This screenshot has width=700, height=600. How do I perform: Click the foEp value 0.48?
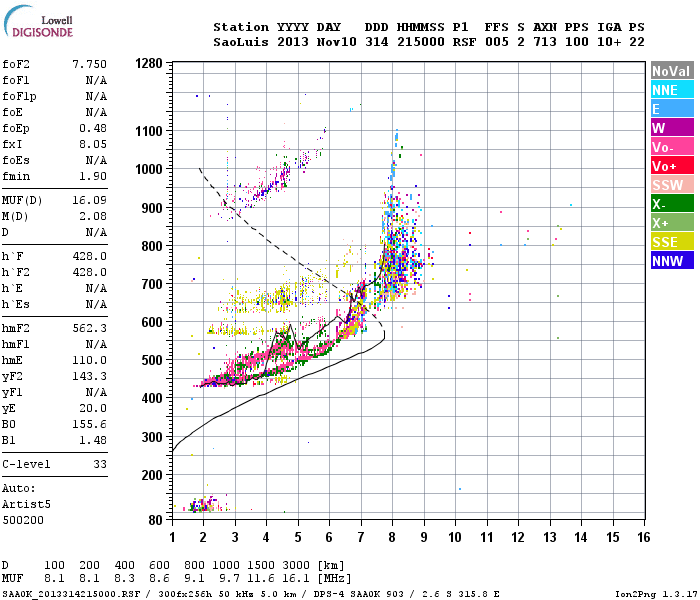(x=93, y=129)
